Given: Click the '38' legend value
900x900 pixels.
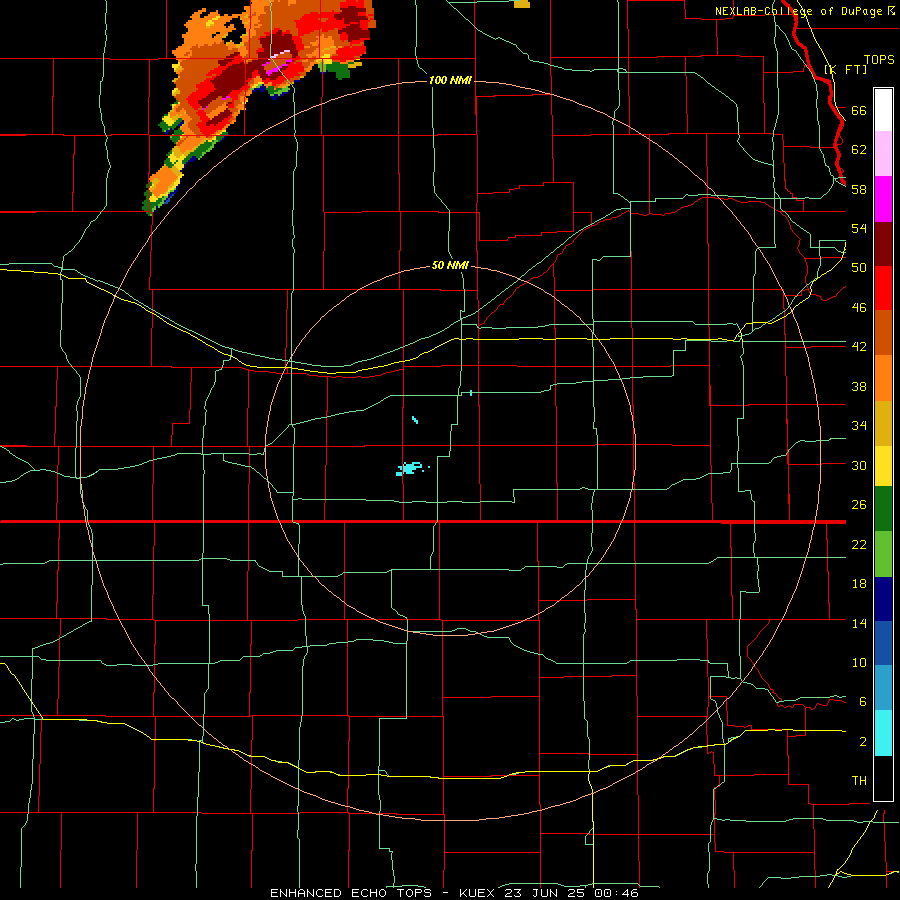Looking at the screenshot, I should coord(859,387).
